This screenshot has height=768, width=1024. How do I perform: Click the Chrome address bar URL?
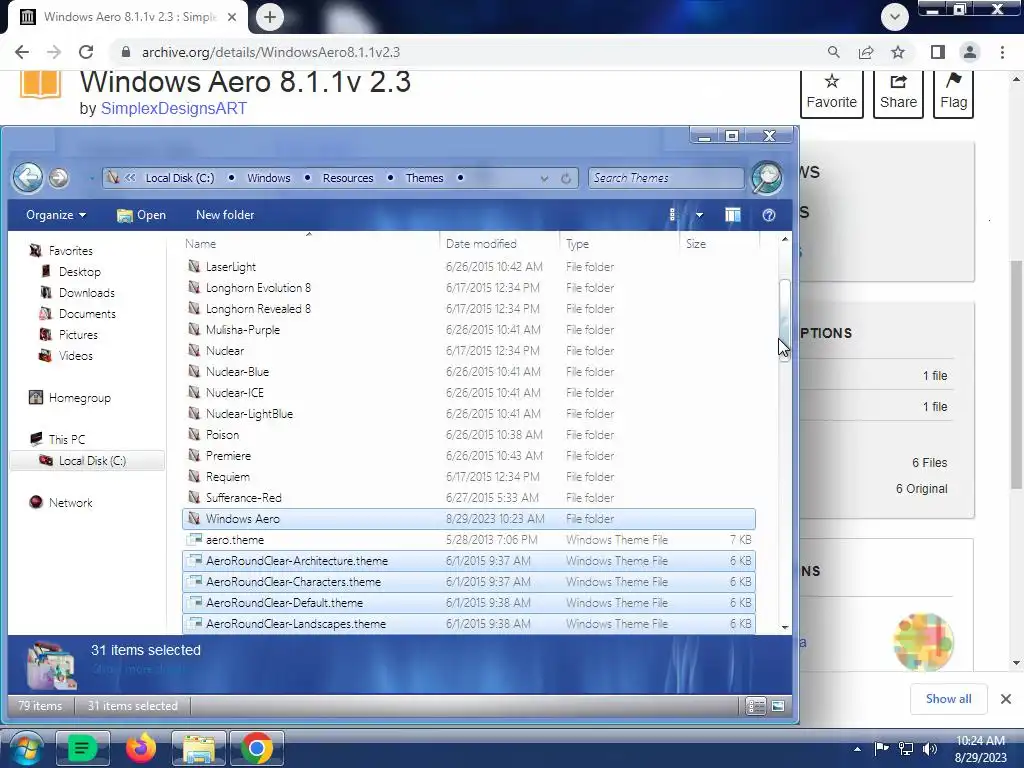click(271, 52)
